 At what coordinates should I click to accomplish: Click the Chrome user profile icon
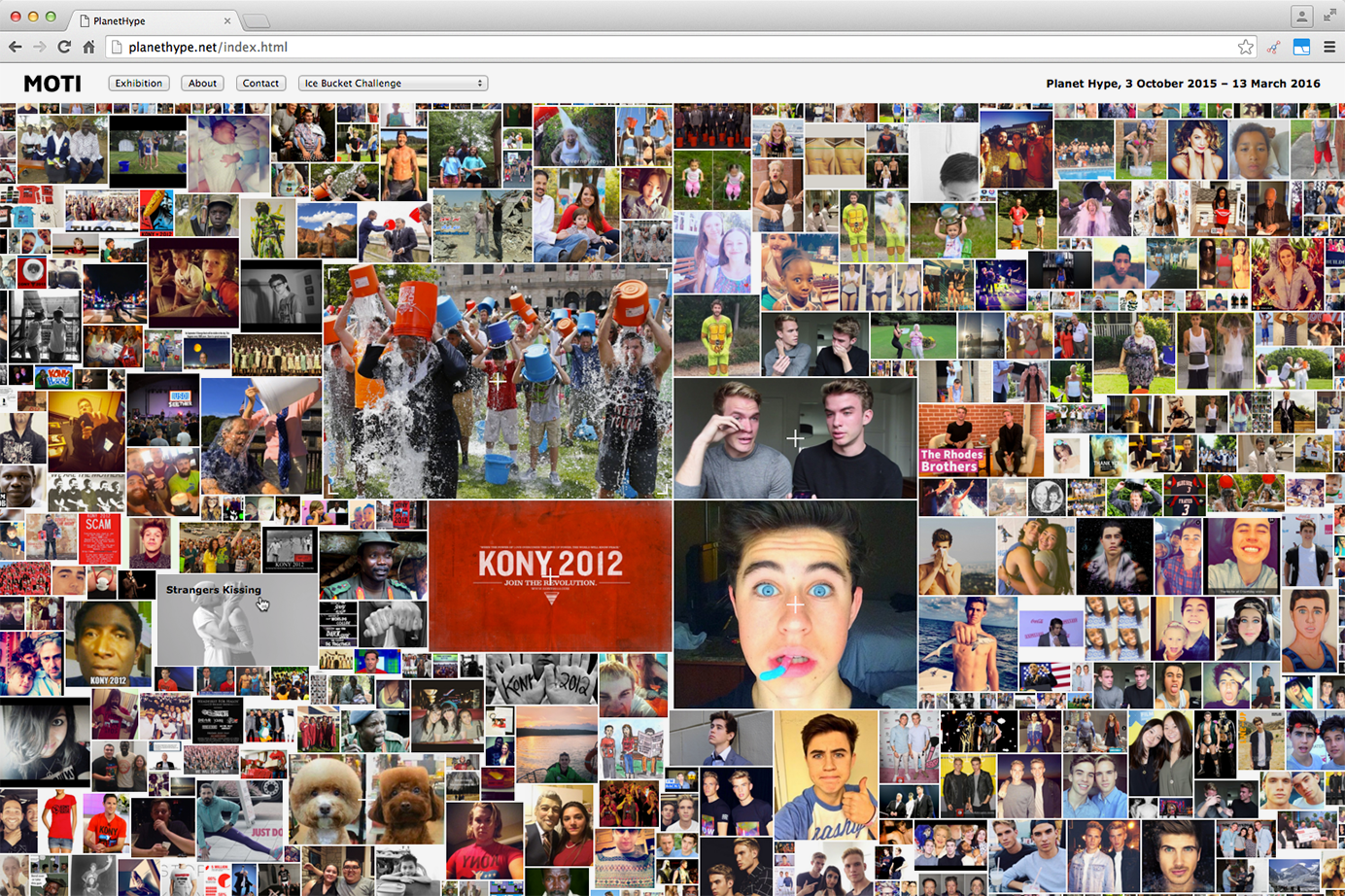(1301, 17)
